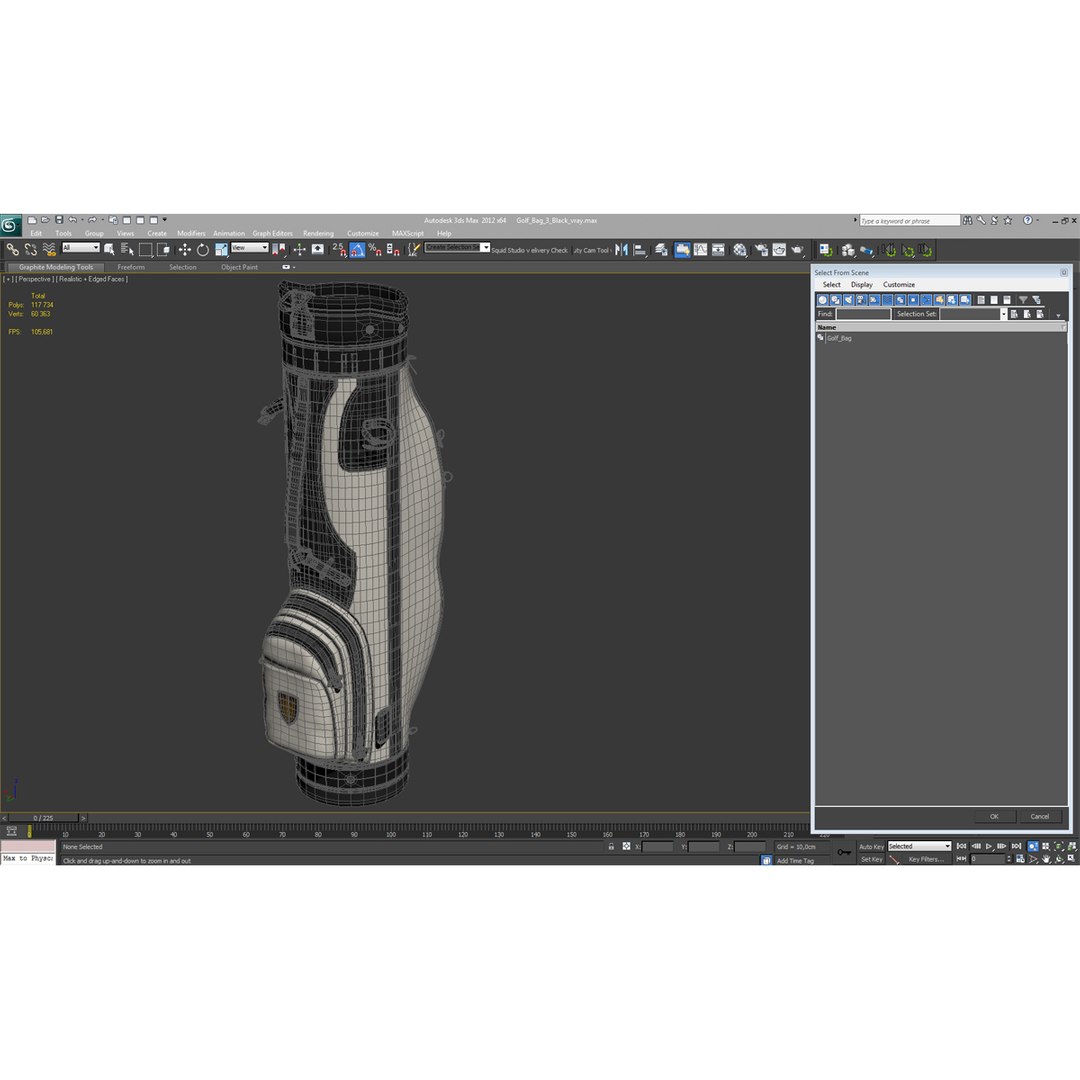
Task: Click the Redo arrow in quick access toolbar
Action: 92,220
